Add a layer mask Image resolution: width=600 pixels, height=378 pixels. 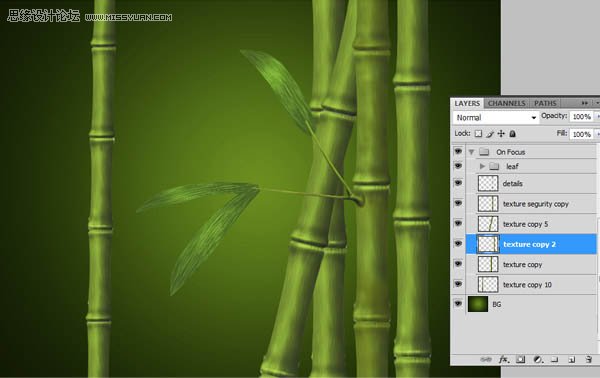point(520,359)
